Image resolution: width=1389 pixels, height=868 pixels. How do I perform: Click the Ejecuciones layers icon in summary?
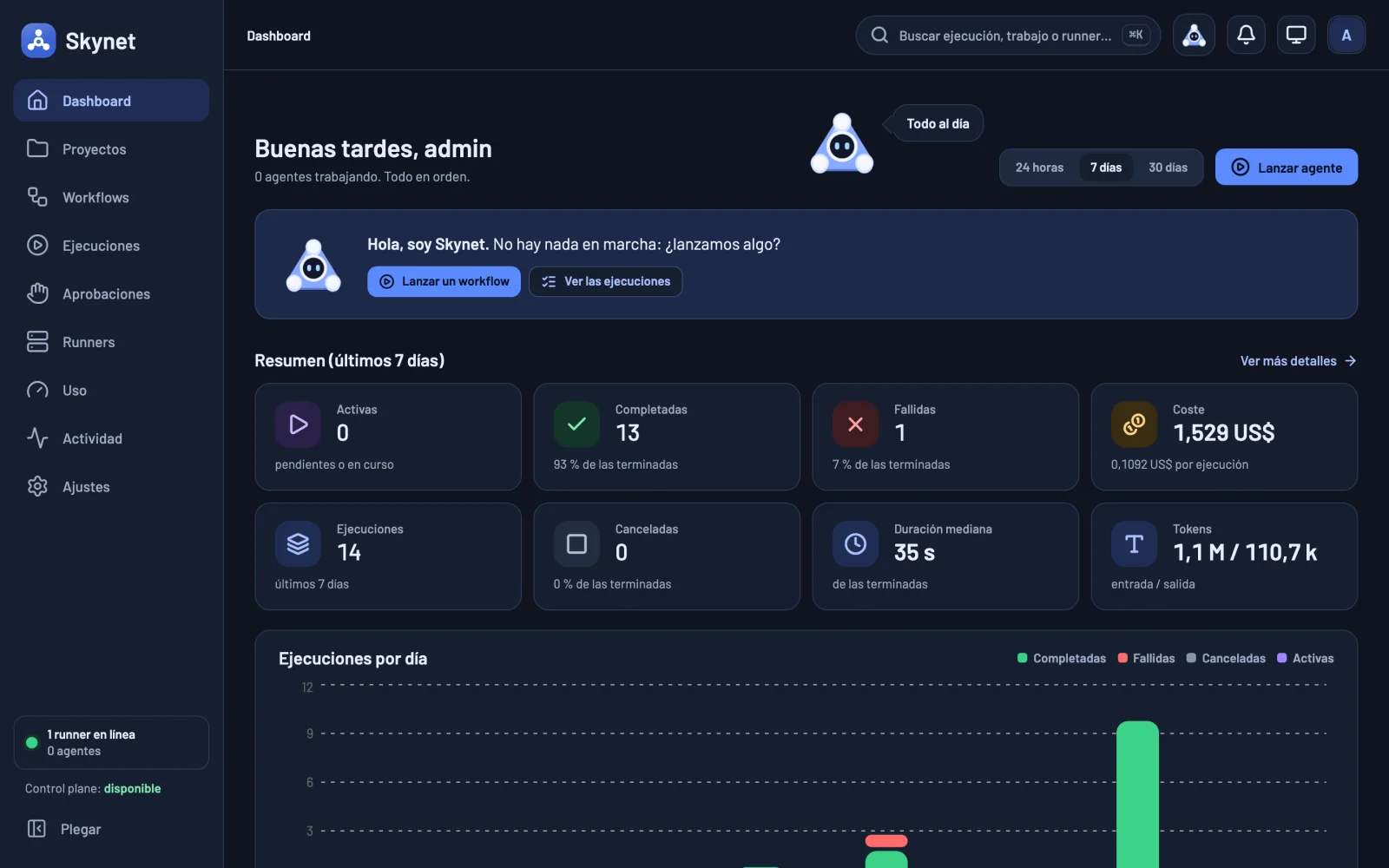(x=298, y=544)
